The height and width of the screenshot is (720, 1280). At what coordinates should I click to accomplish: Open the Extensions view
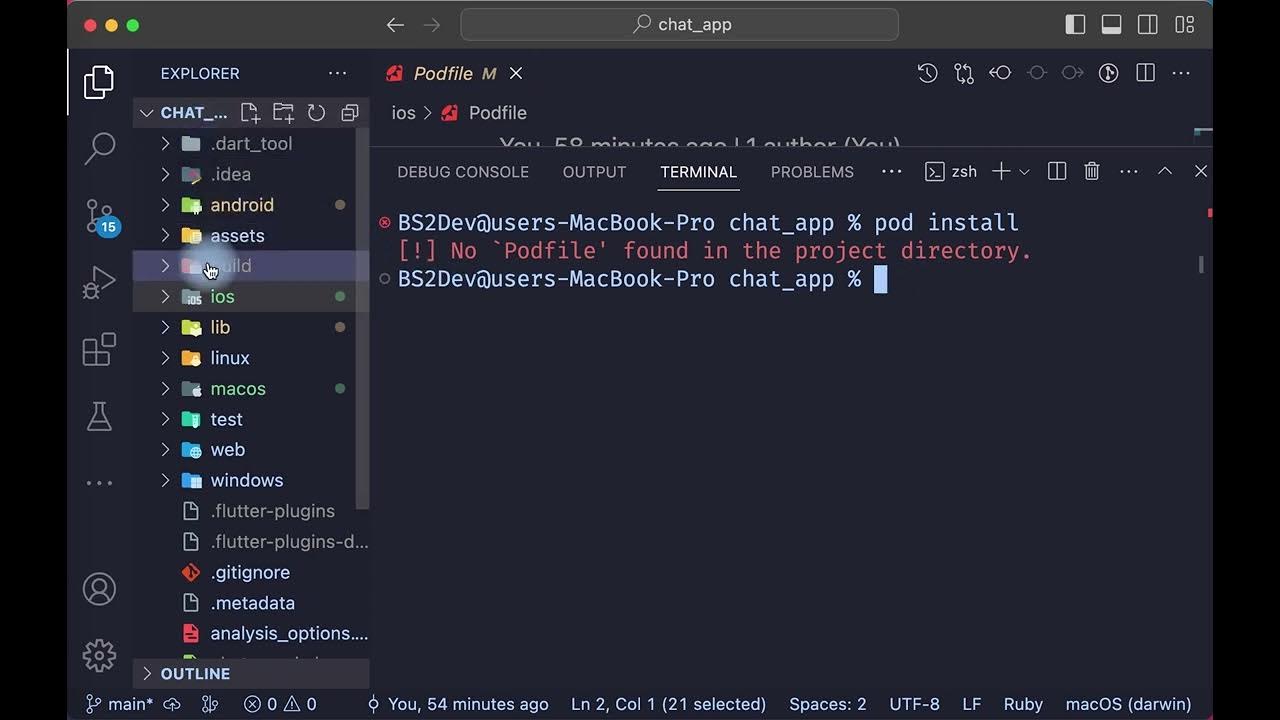click(x=99, y=350)
